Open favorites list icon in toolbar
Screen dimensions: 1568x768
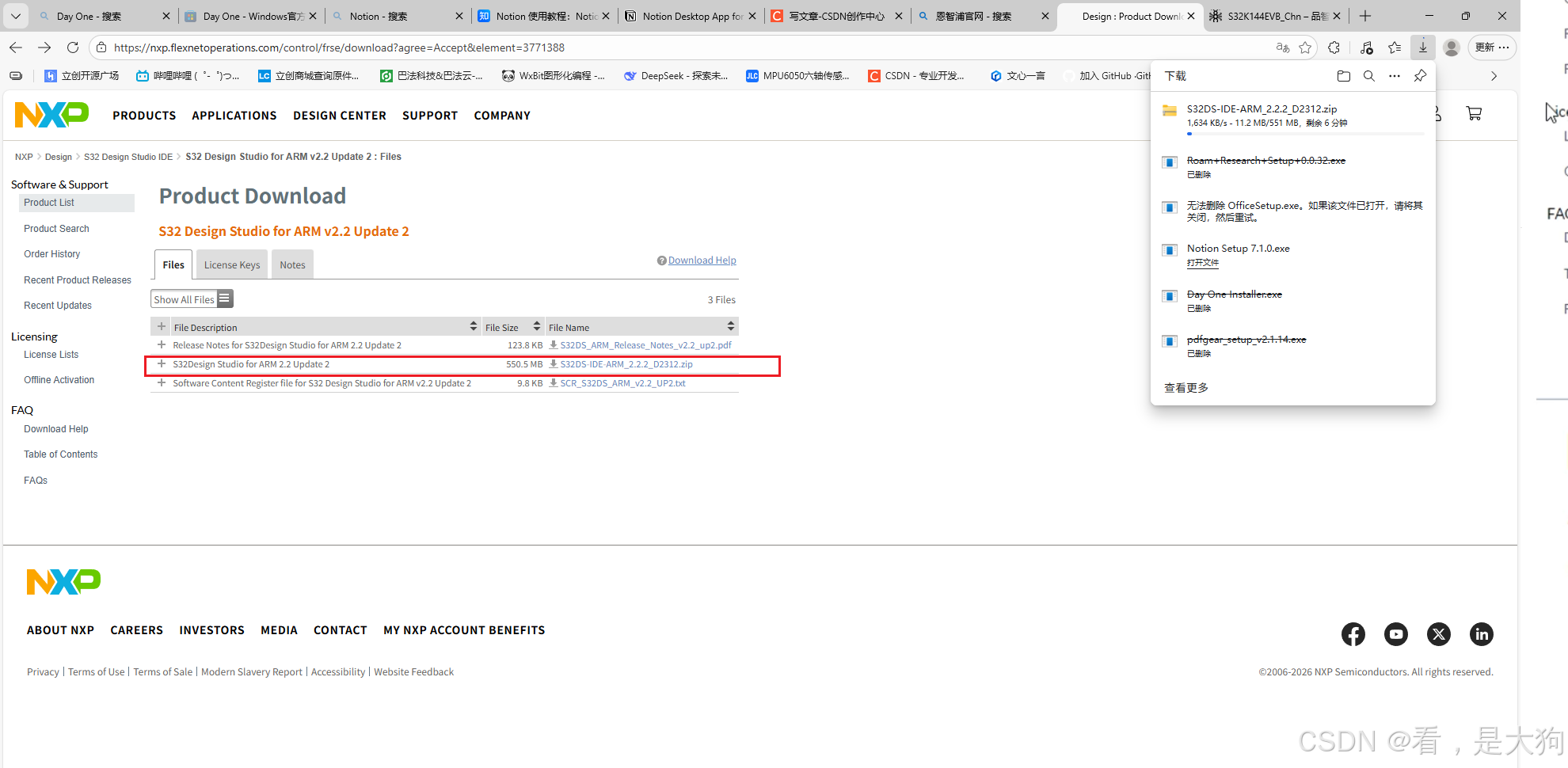pyautogui.click(x=1395, y=48)
